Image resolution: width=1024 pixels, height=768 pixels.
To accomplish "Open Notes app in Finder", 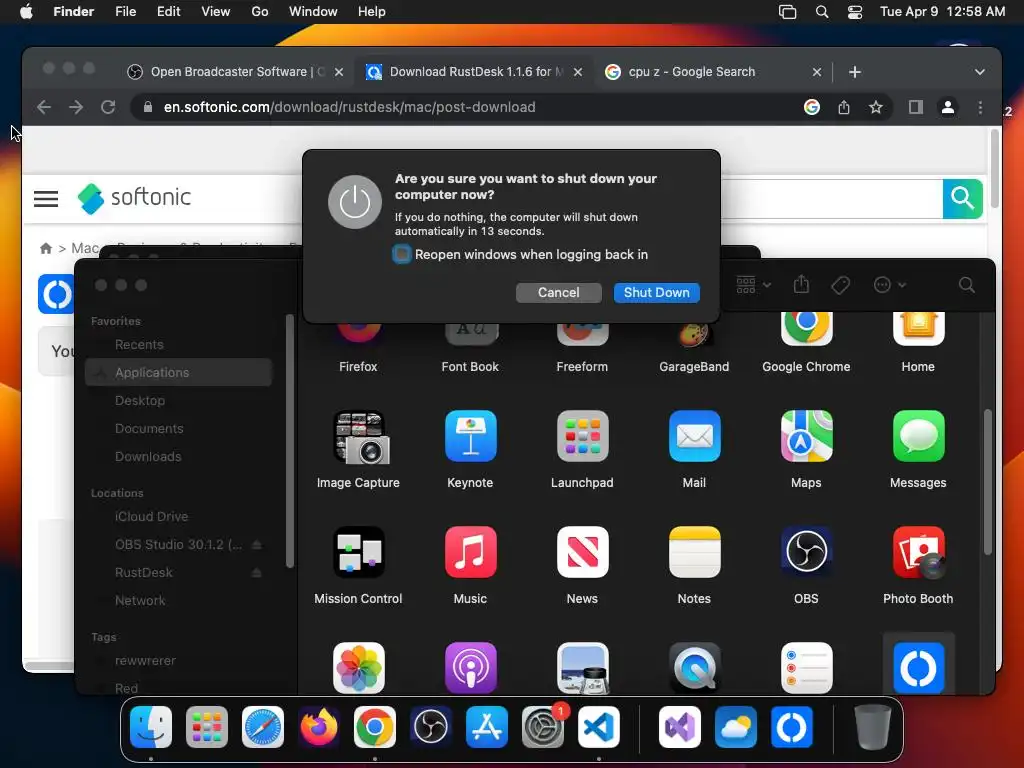I will tap(694, 552).
